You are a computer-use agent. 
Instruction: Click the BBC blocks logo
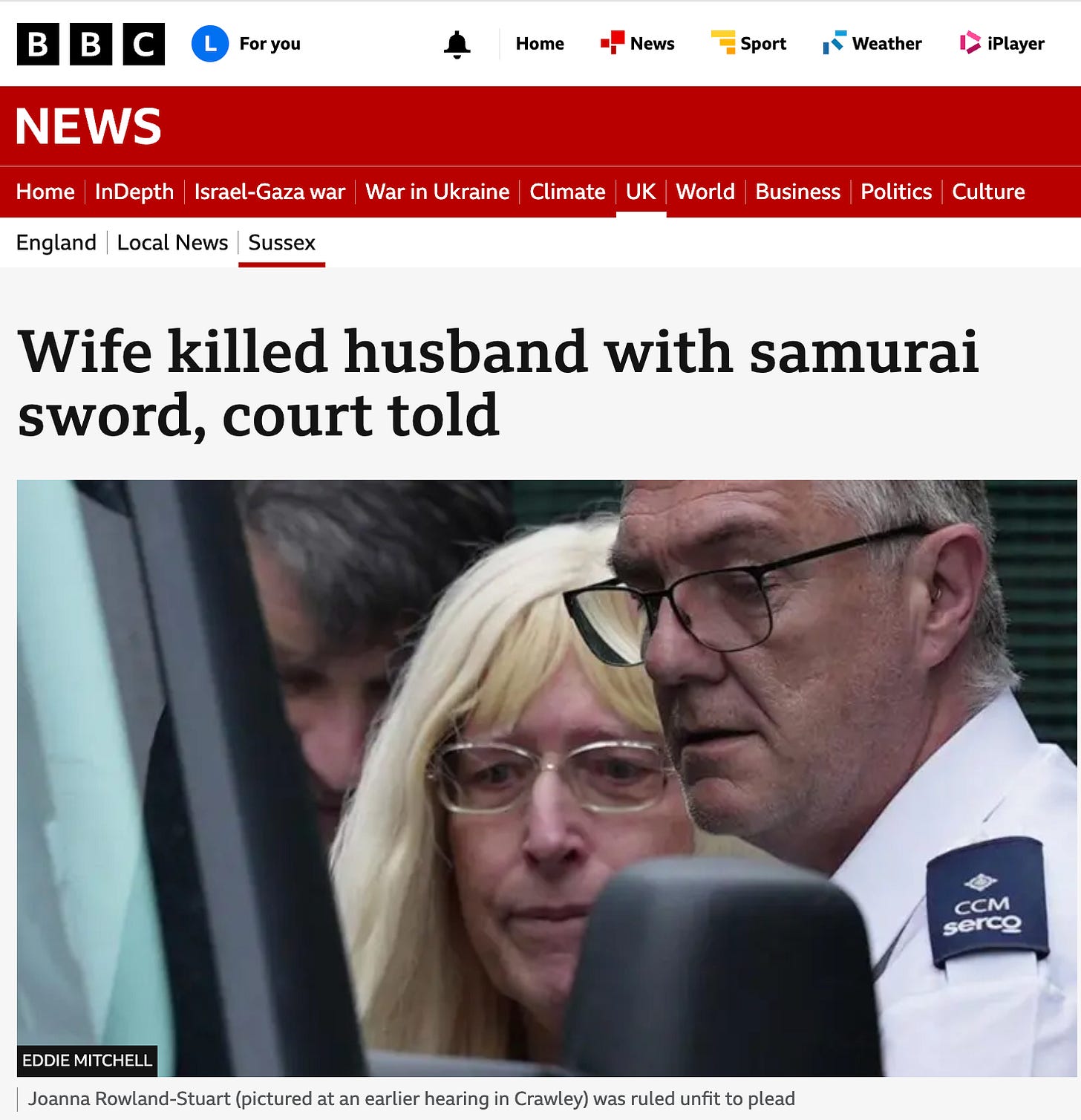click(x=91, y=44)
